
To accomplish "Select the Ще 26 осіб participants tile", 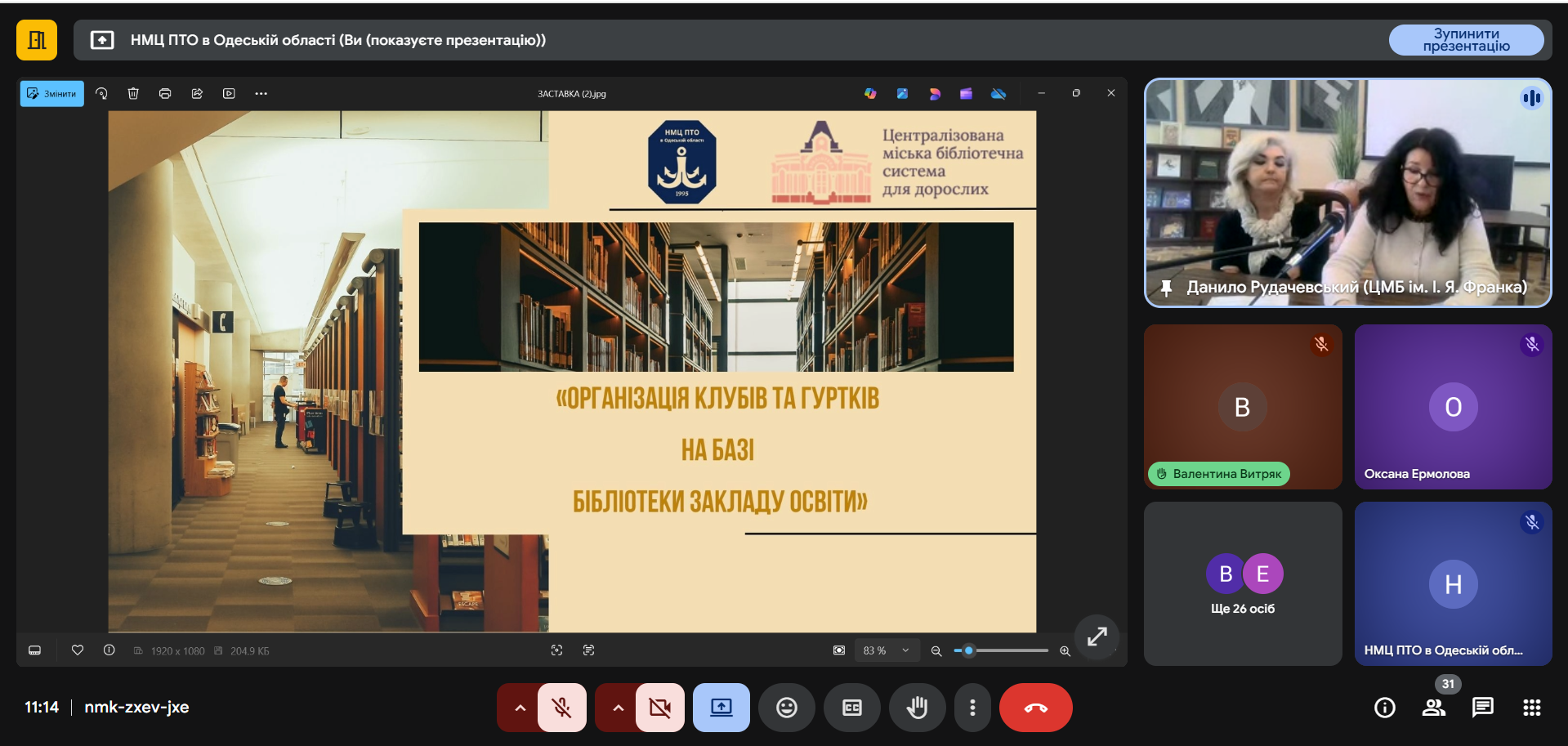I will [1242, 584].
